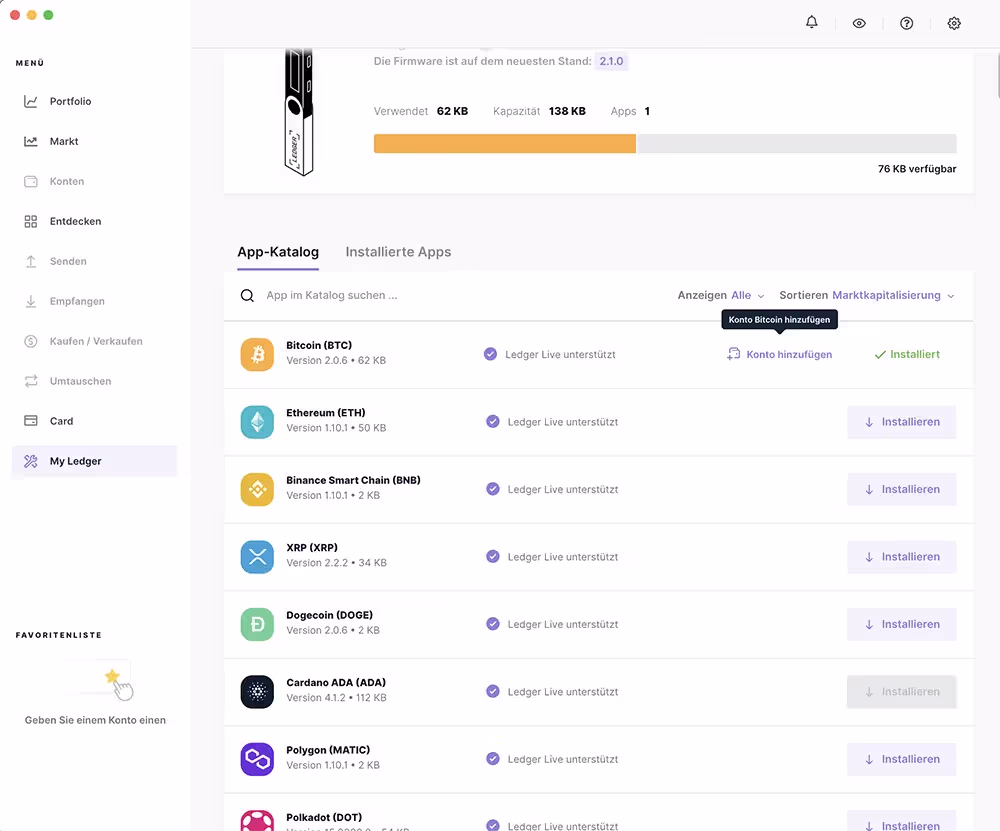The width and height of the screenshot is (1000, 831).
Task: Click the Umtauschen swap icon
Action: (x=31, y=381)
